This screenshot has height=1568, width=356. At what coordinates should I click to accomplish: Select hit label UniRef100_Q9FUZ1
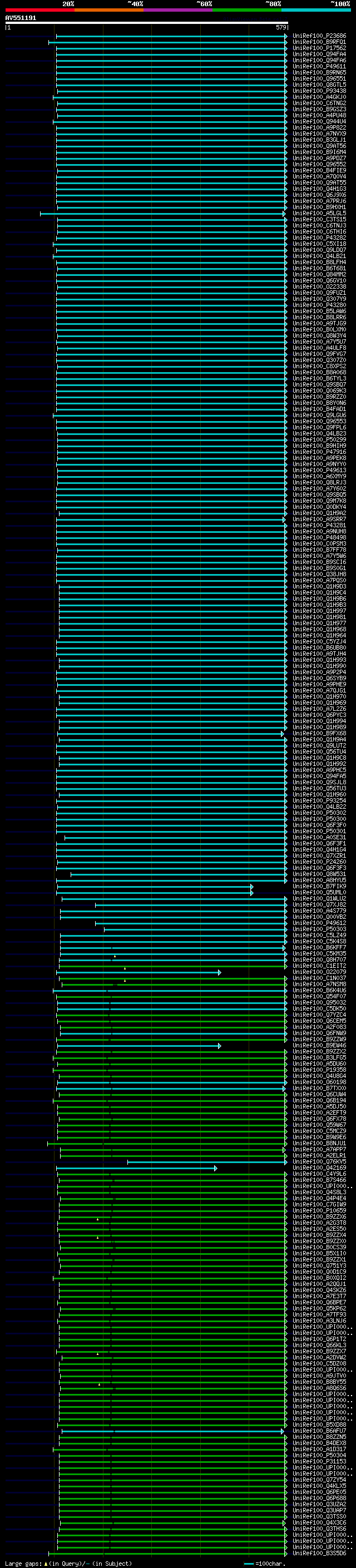(x=319, y=293)
